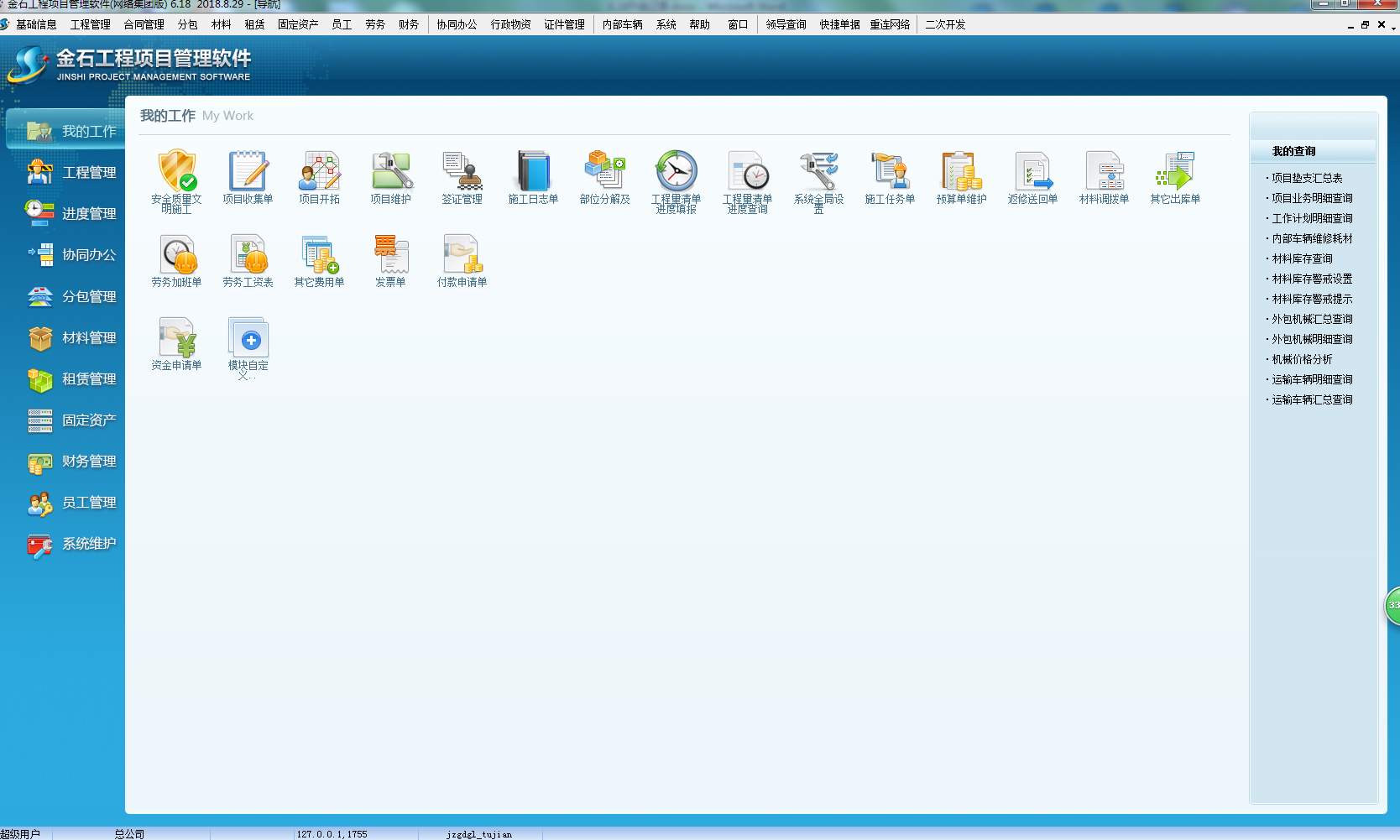The height and width of the screenshot is (840, 1400).
Task: Click 快捷单据 in the menu bar
Action: pos(839,24)
